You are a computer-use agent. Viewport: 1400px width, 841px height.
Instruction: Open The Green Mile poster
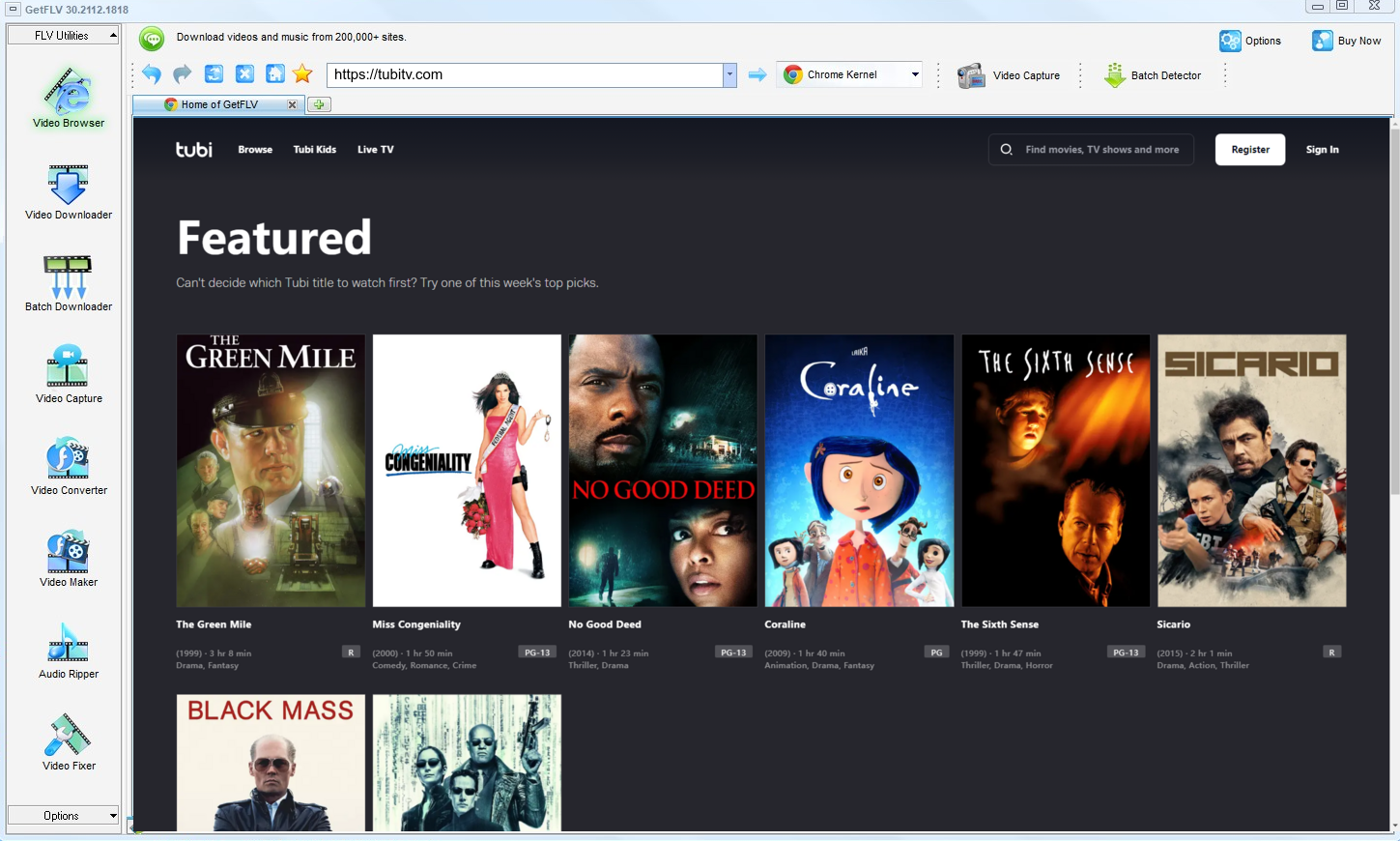[x=271, y=471]
